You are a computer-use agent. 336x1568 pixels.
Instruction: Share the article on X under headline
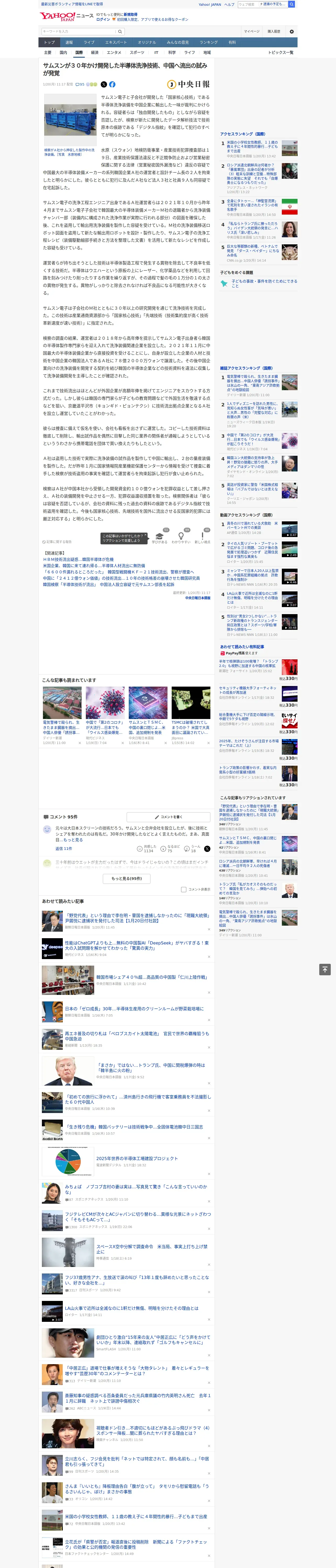[x=104, y=85]
